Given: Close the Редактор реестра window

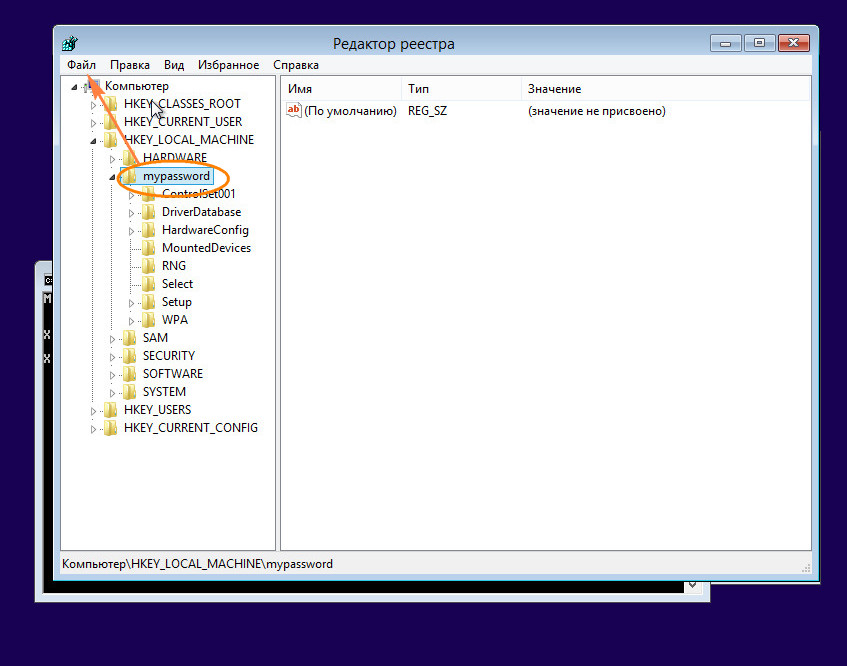Looking at the screenshot, I should pos(794,43).
